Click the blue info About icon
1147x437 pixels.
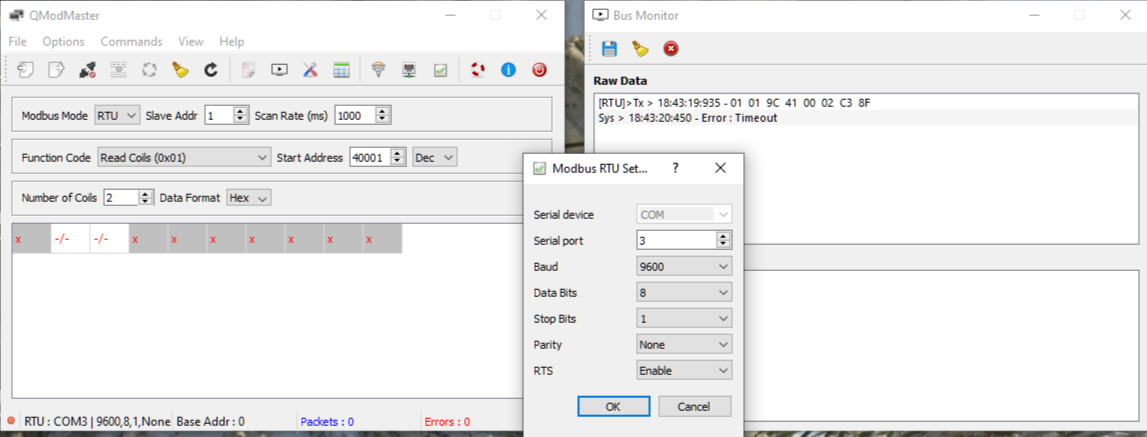[508, 70]
